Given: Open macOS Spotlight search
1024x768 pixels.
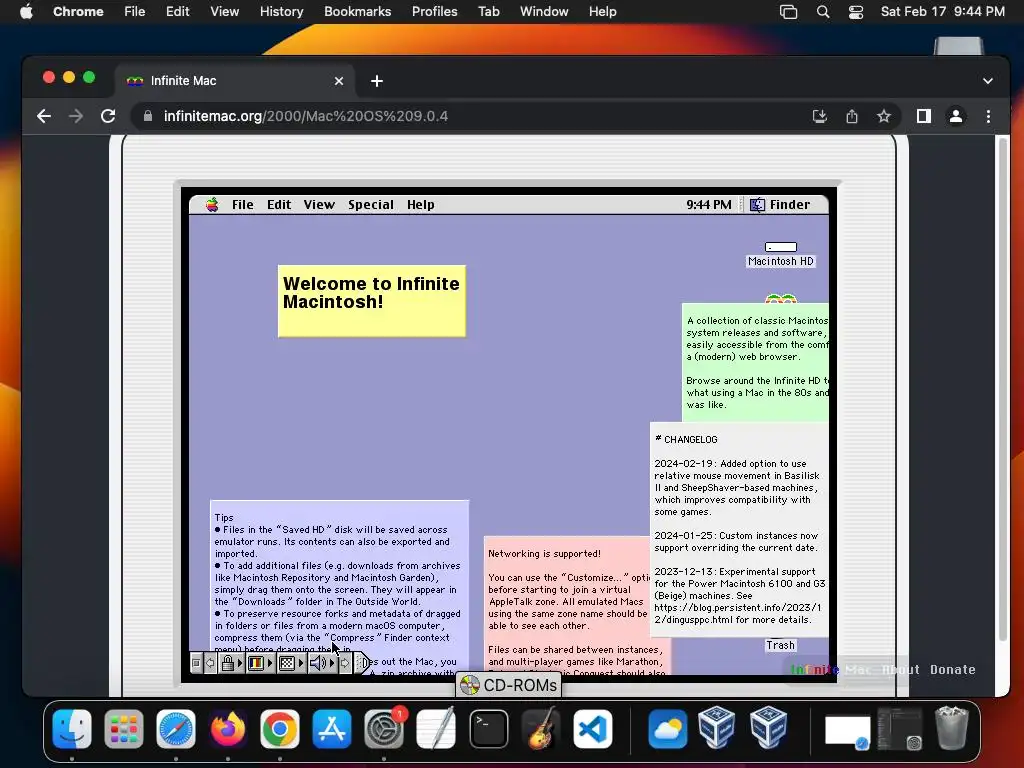Looking at the screenshot, I should (823, 12).
